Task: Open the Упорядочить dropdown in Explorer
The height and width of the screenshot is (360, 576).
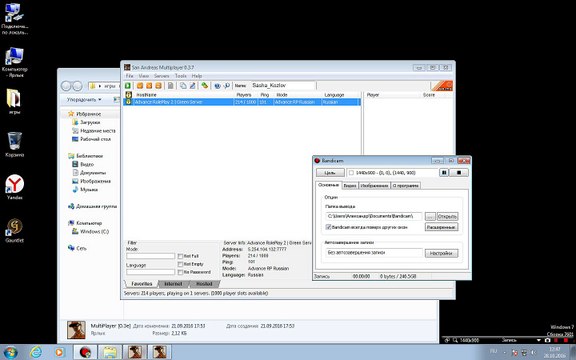Action: click(84, 100)
